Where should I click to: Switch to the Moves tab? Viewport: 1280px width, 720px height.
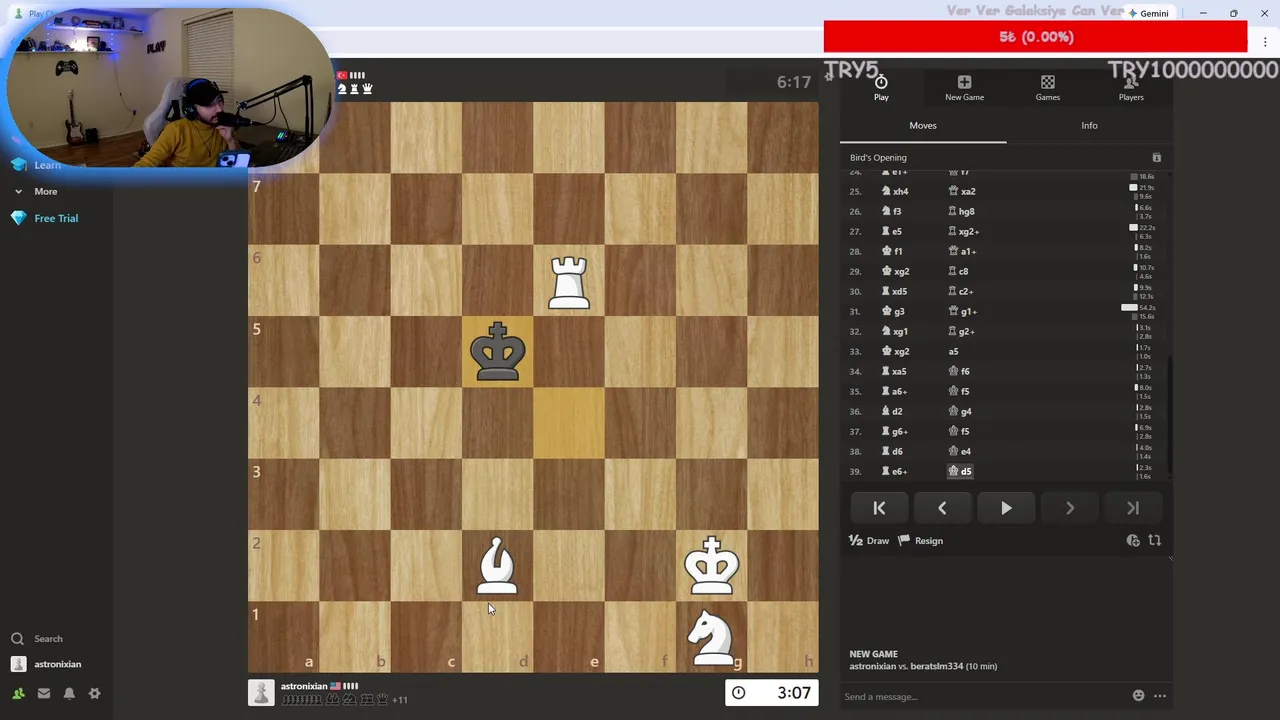(923, 126)
